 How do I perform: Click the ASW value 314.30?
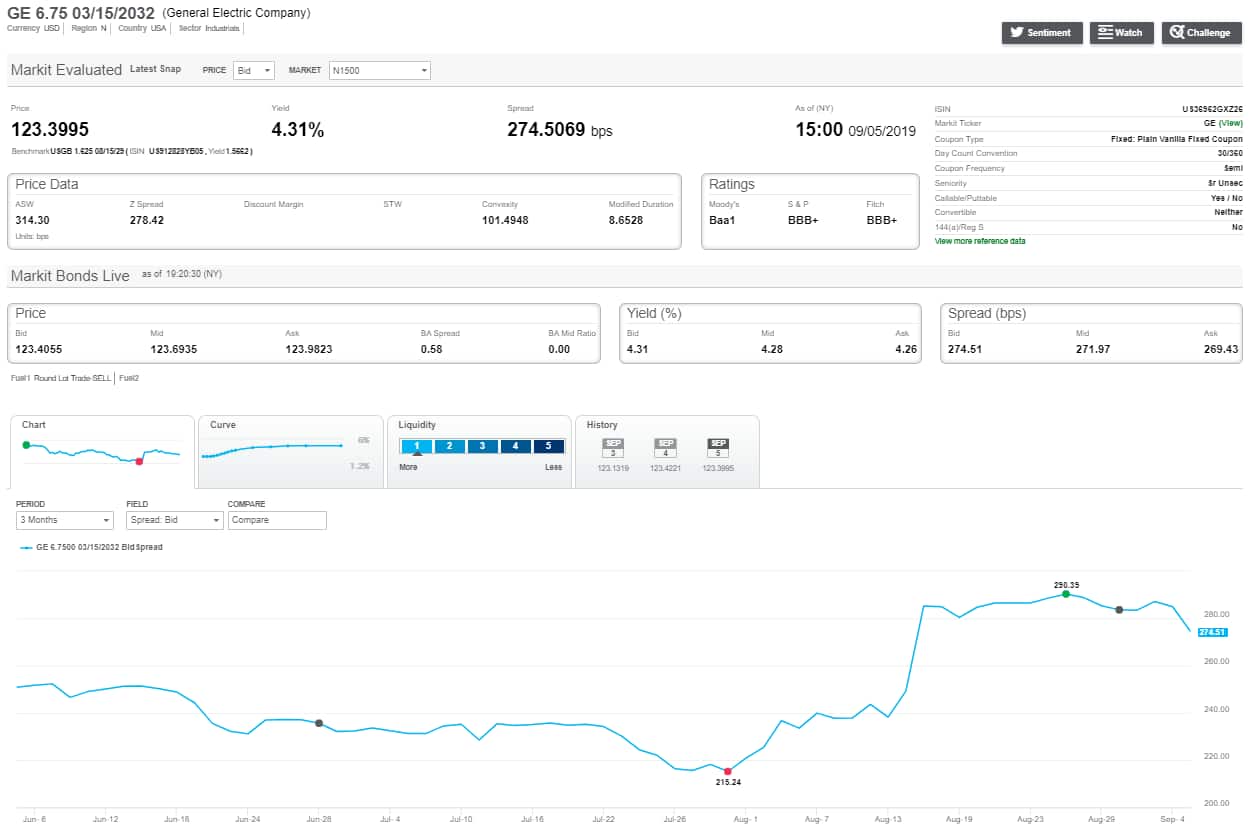32,220
